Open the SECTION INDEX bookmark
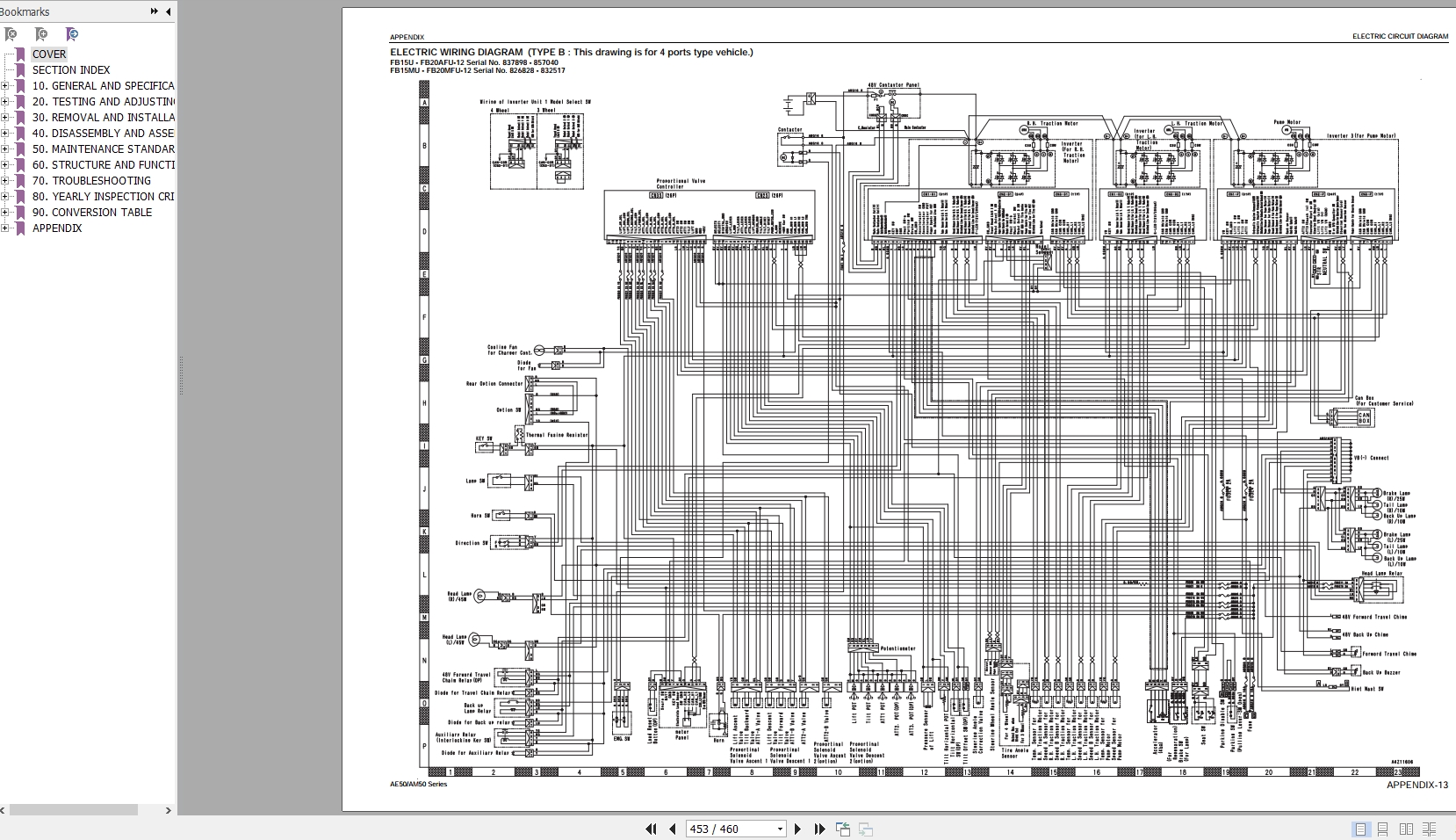Viewport: 1456px width, 840px height. [71, 69]
